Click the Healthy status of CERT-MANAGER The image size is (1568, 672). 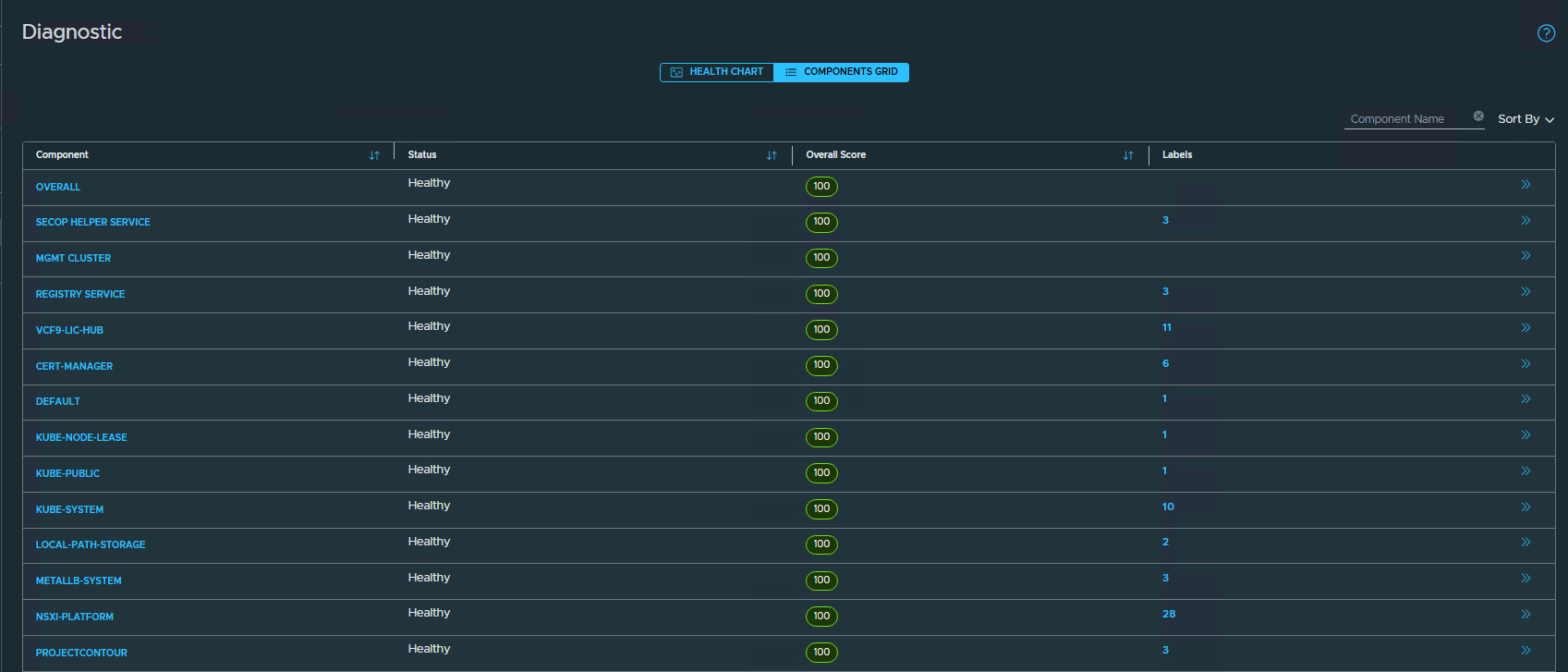click(429, 362)
